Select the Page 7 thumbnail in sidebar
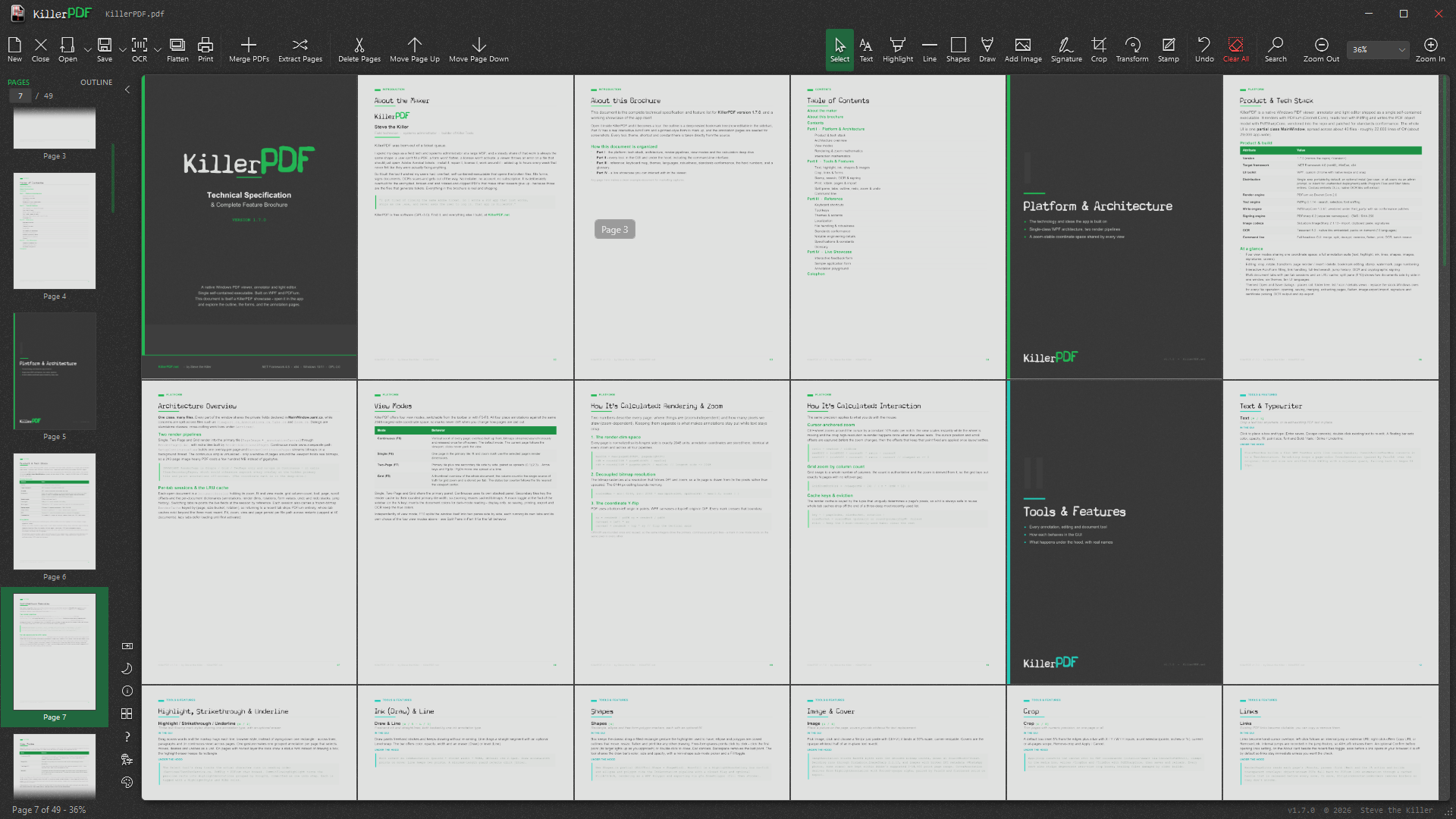Image resolution: width=1456 pixels, height=819 pixels. [x=55, y=657]
